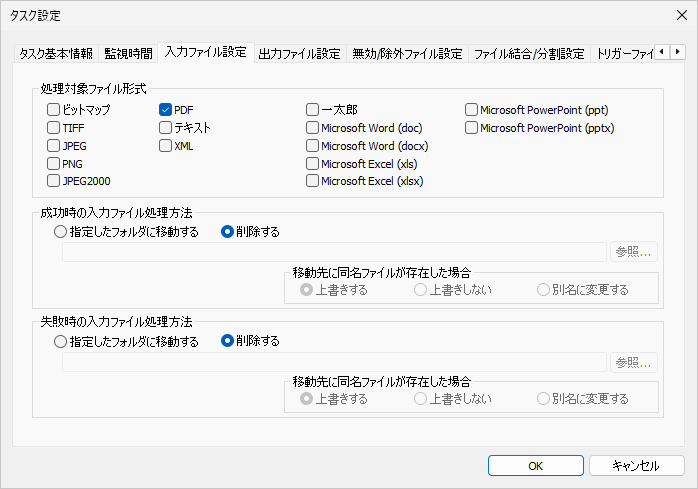Close the タスク設定 dialog
The width and height of the screenshot is (698, 489).
[680, 14]
